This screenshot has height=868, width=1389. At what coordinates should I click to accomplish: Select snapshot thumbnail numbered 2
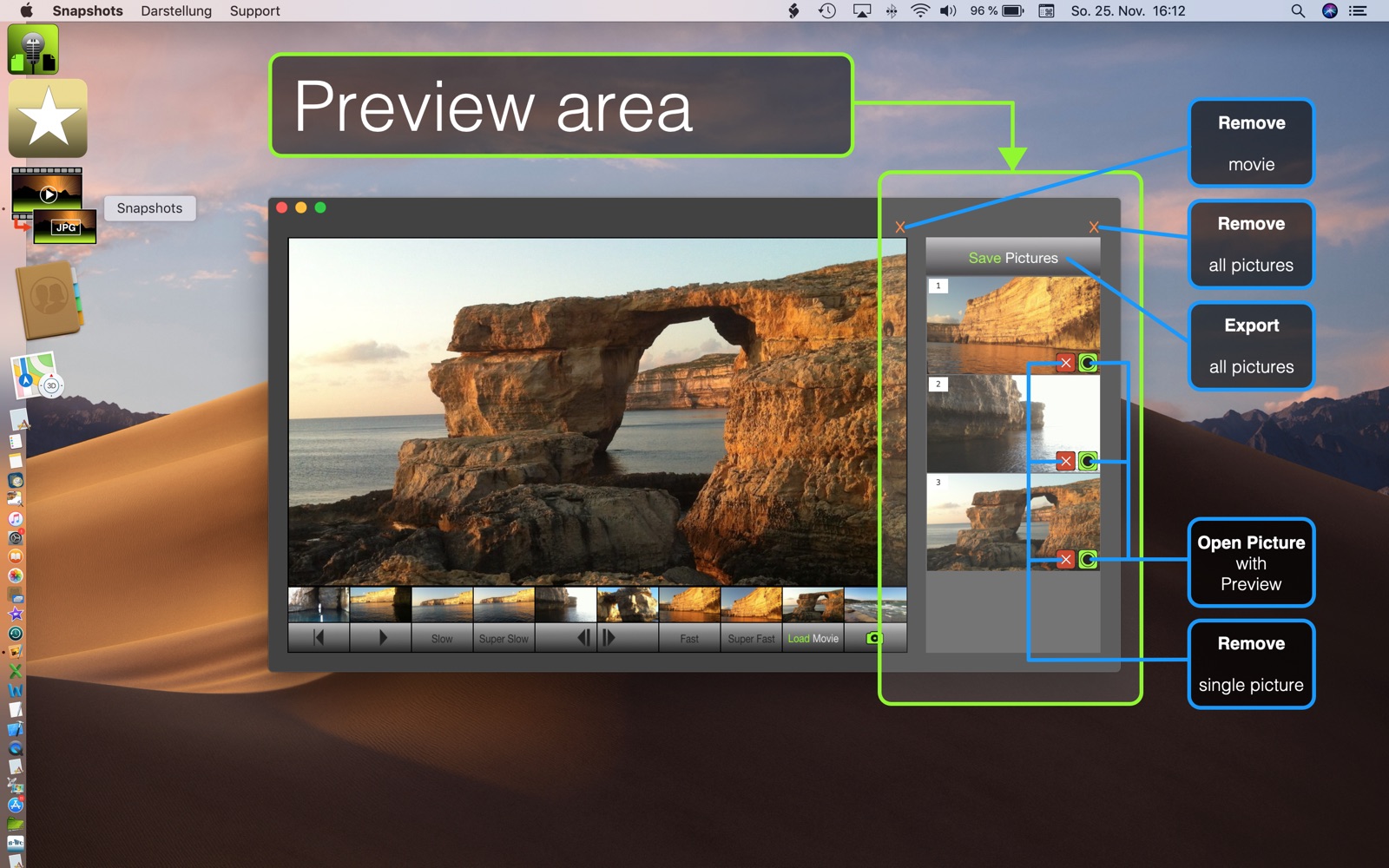[x=1013, y=424]
